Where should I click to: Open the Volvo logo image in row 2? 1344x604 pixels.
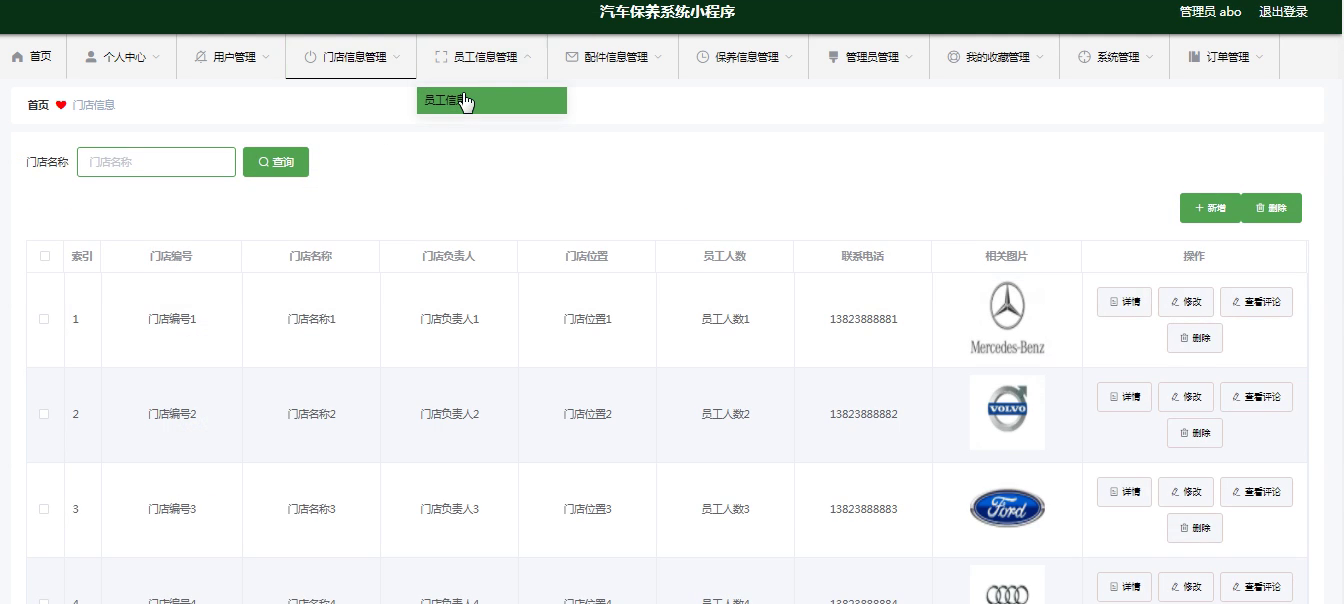1007,412
